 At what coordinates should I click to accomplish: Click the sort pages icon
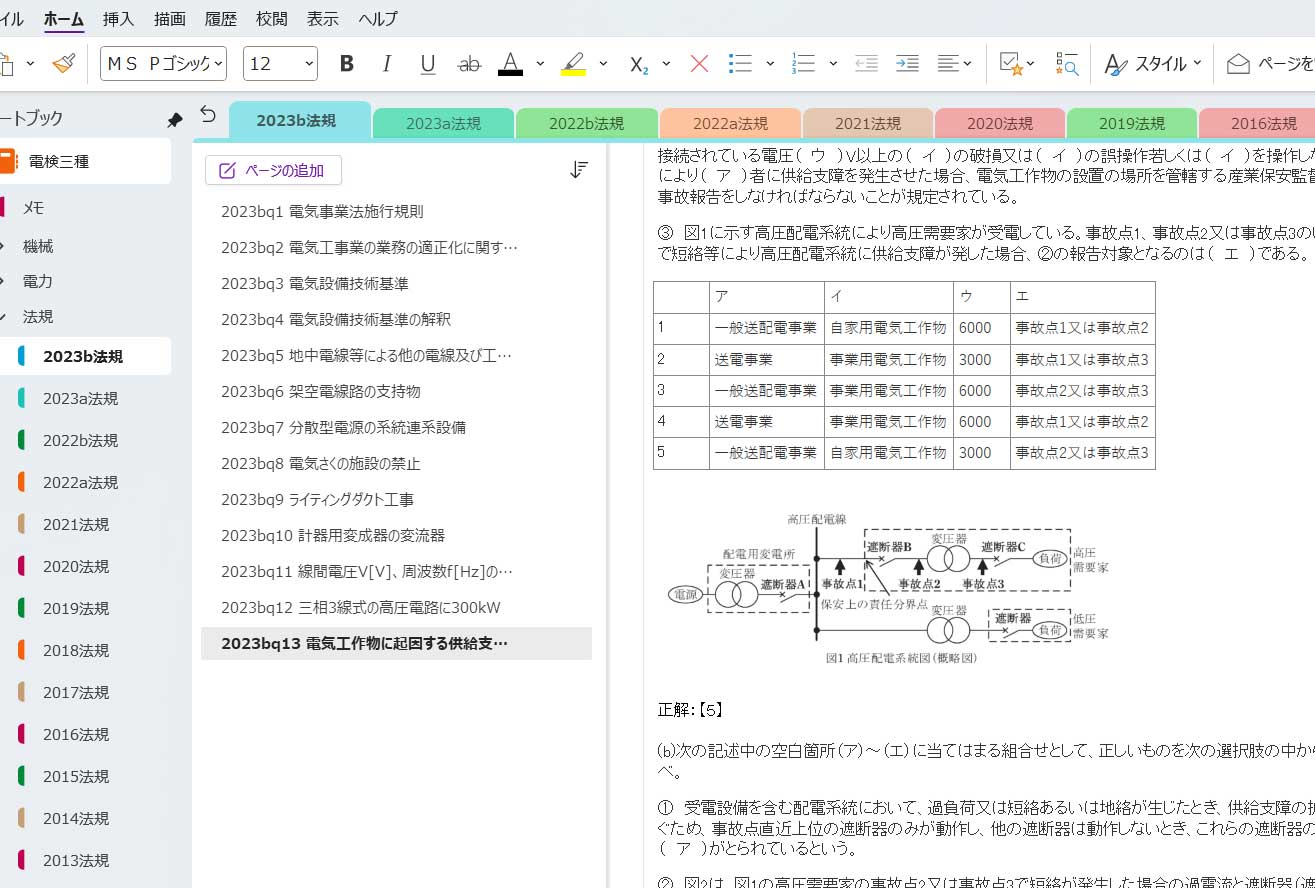(x=578, y=170)
